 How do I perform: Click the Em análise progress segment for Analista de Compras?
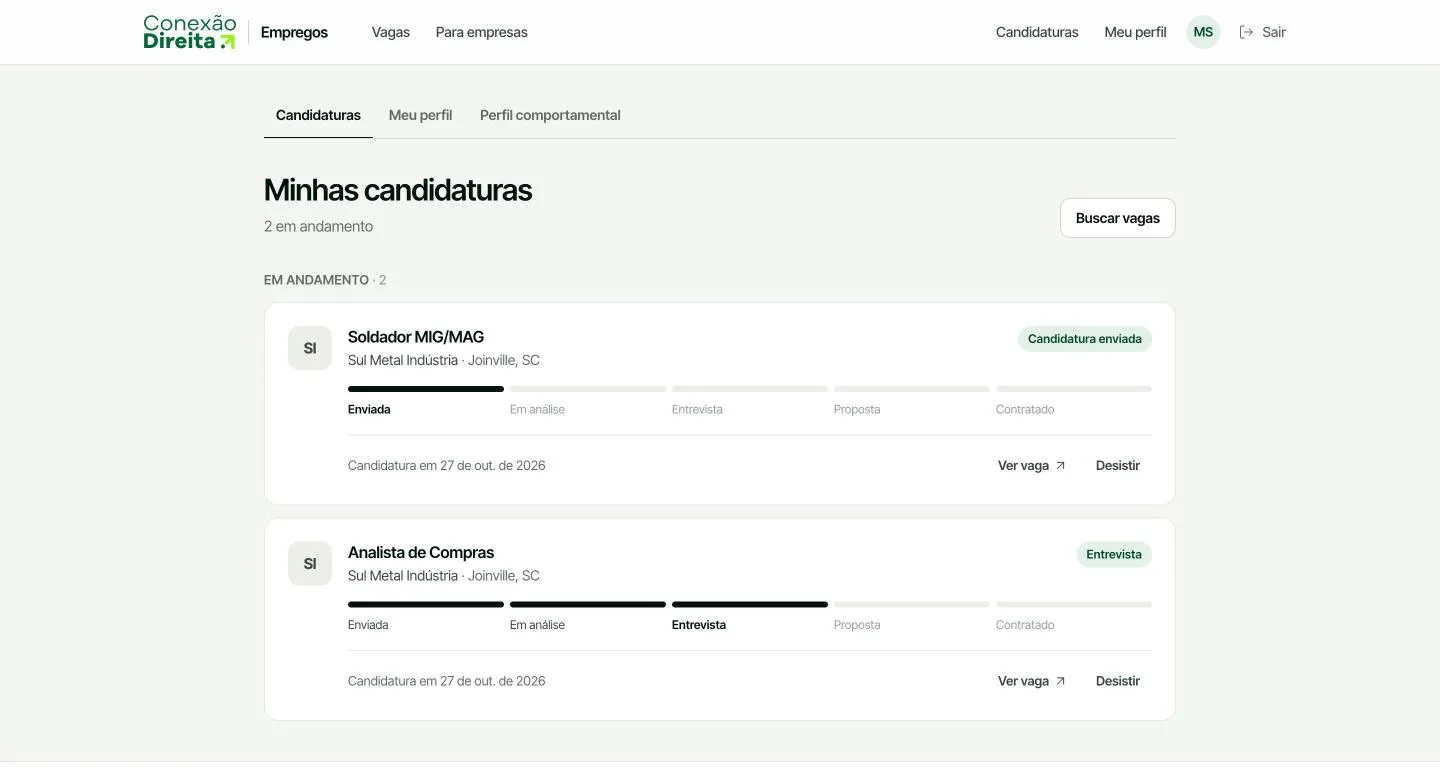click(588, 605)
